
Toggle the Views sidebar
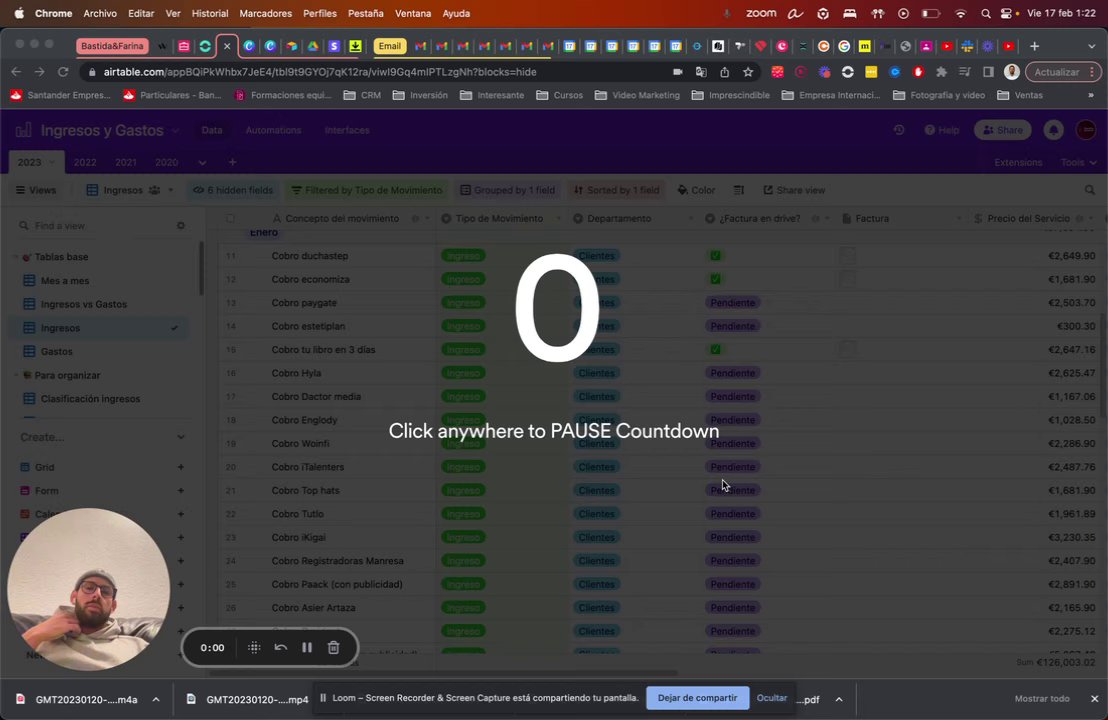click(x=36, y=190)
